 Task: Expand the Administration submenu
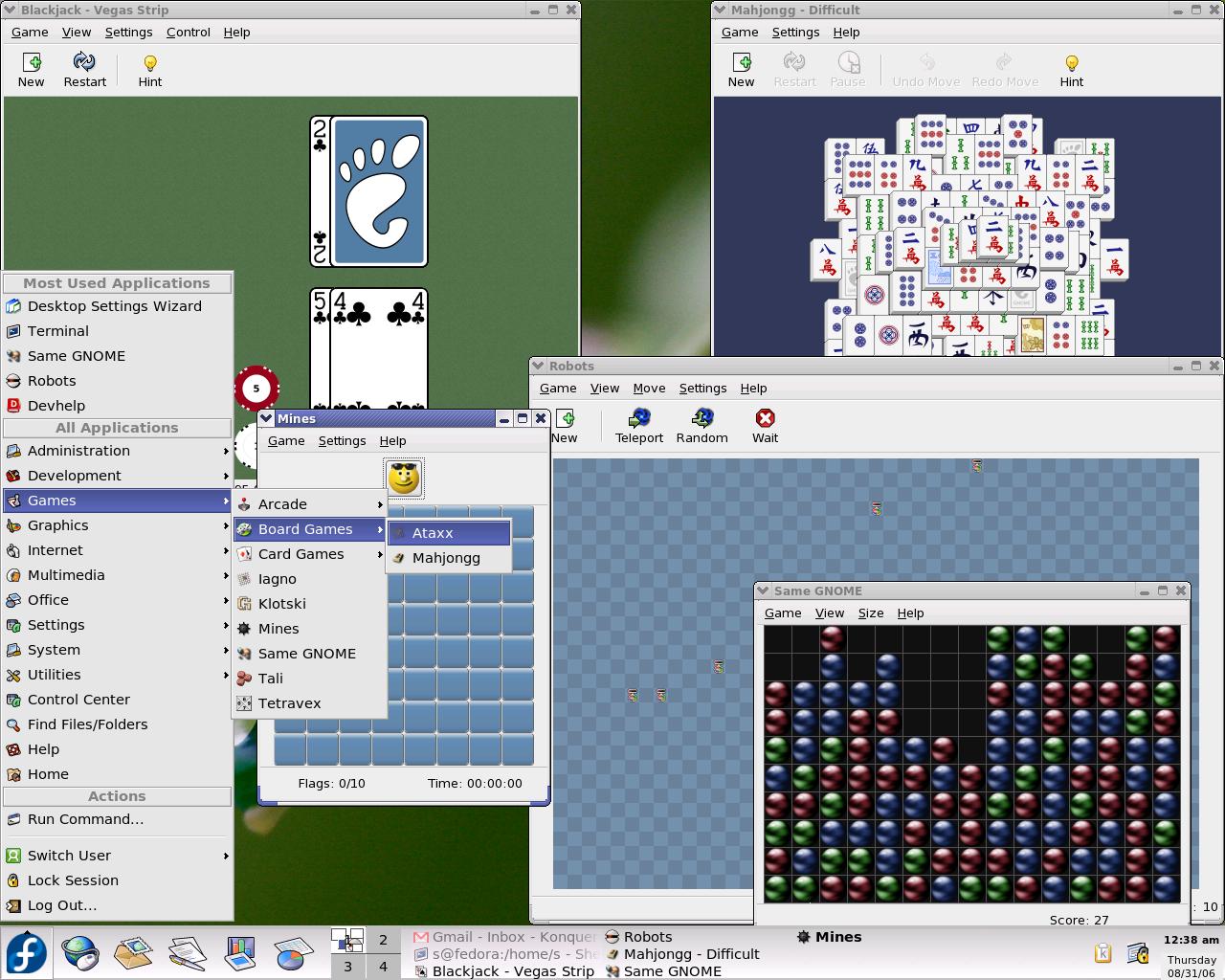tap(117, 451)
